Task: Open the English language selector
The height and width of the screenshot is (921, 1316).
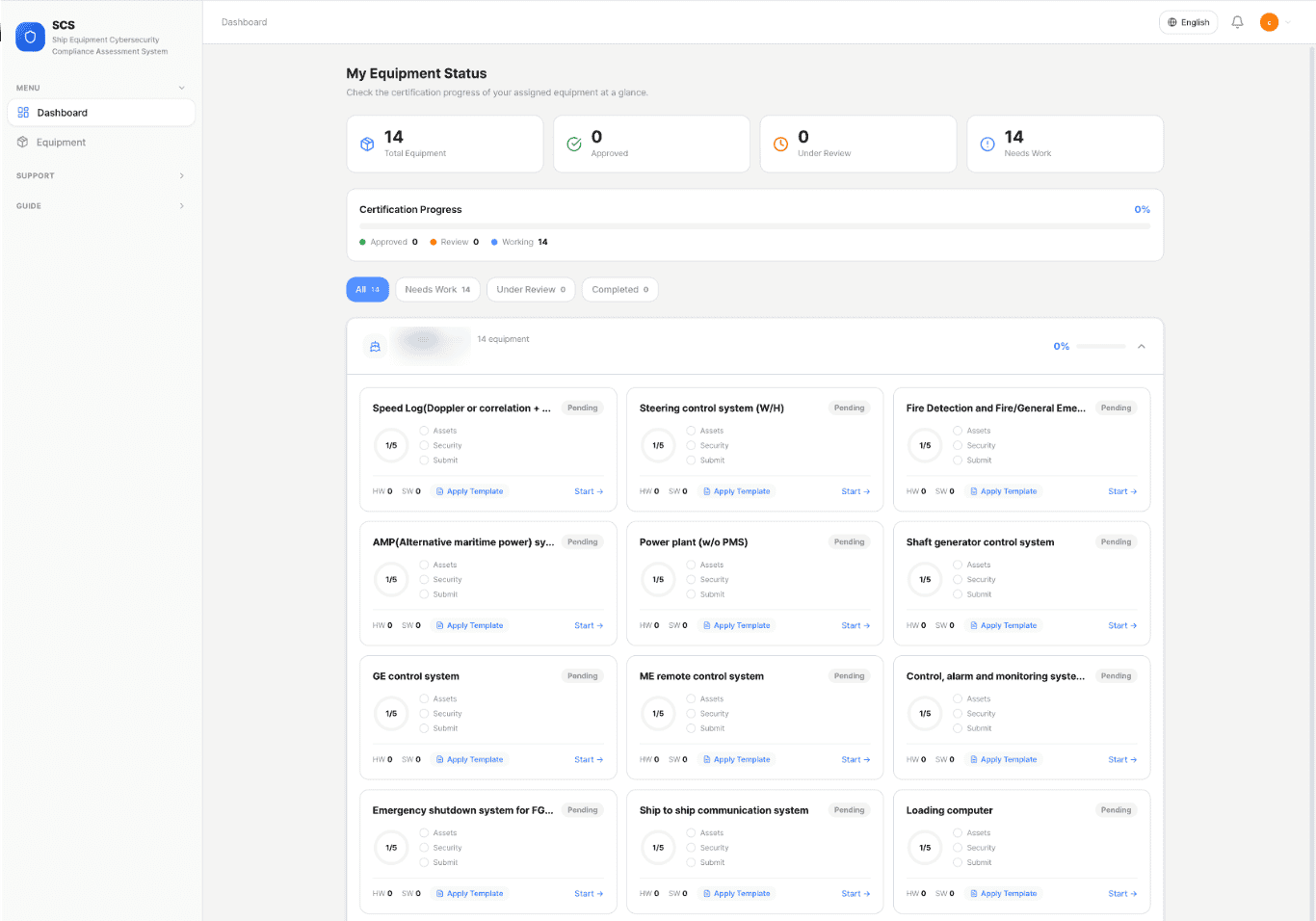Action: (1188, 22)
